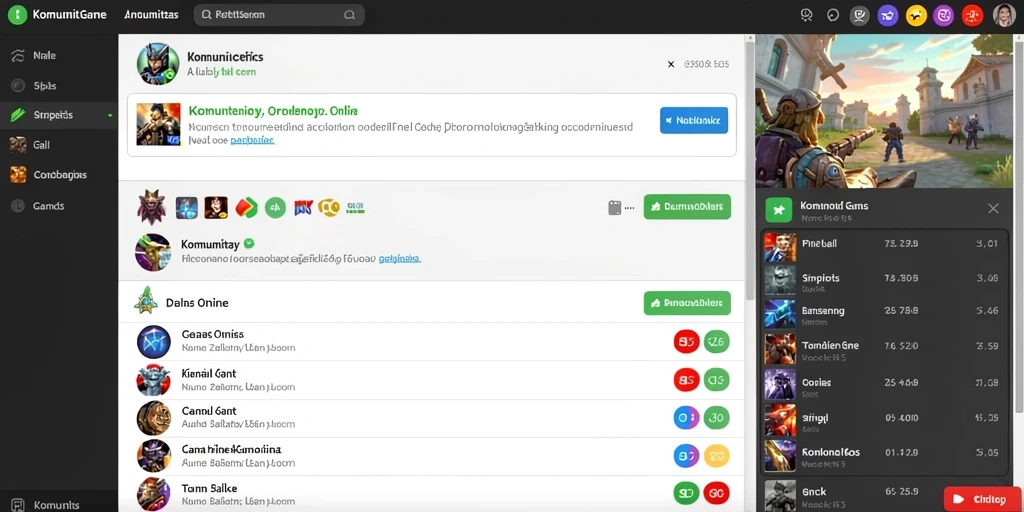This screenshot has height=512, width=1024.
Task: Click the blue badge in Canud Gant row
Action: click(686, 417)
